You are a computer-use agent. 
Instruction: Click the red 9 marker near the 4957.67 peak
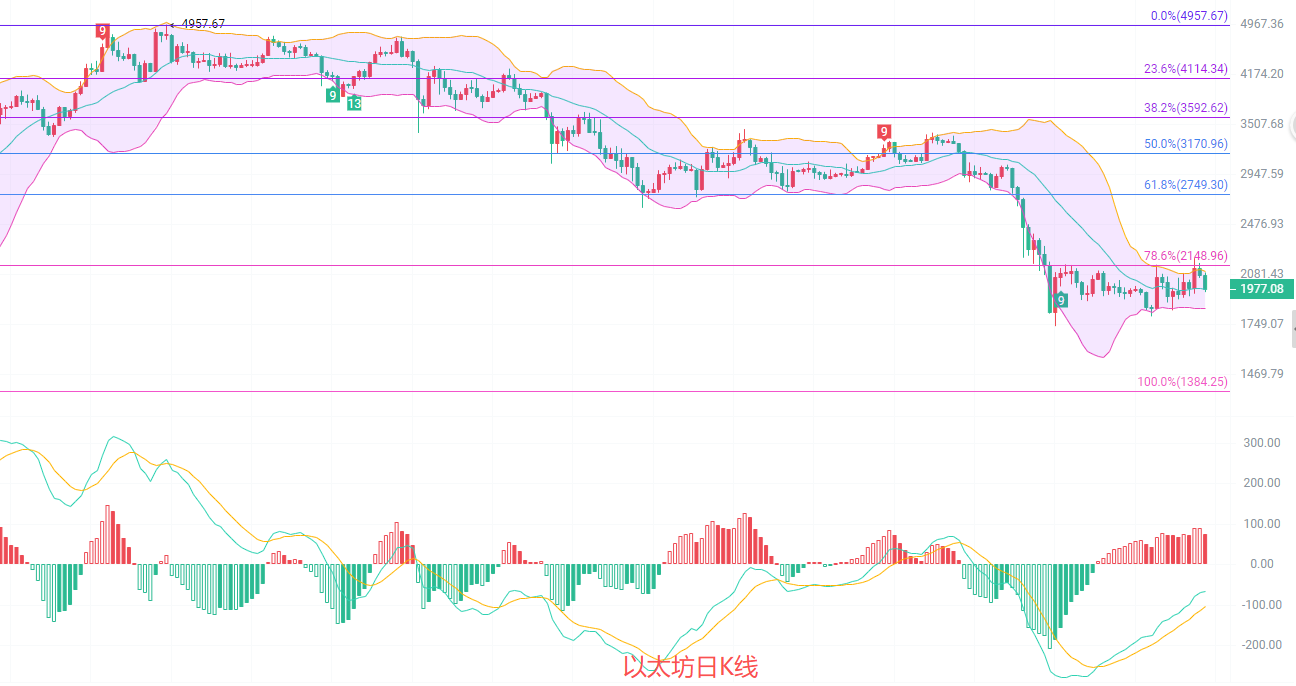pyautogui.click(x=102, y=31)
